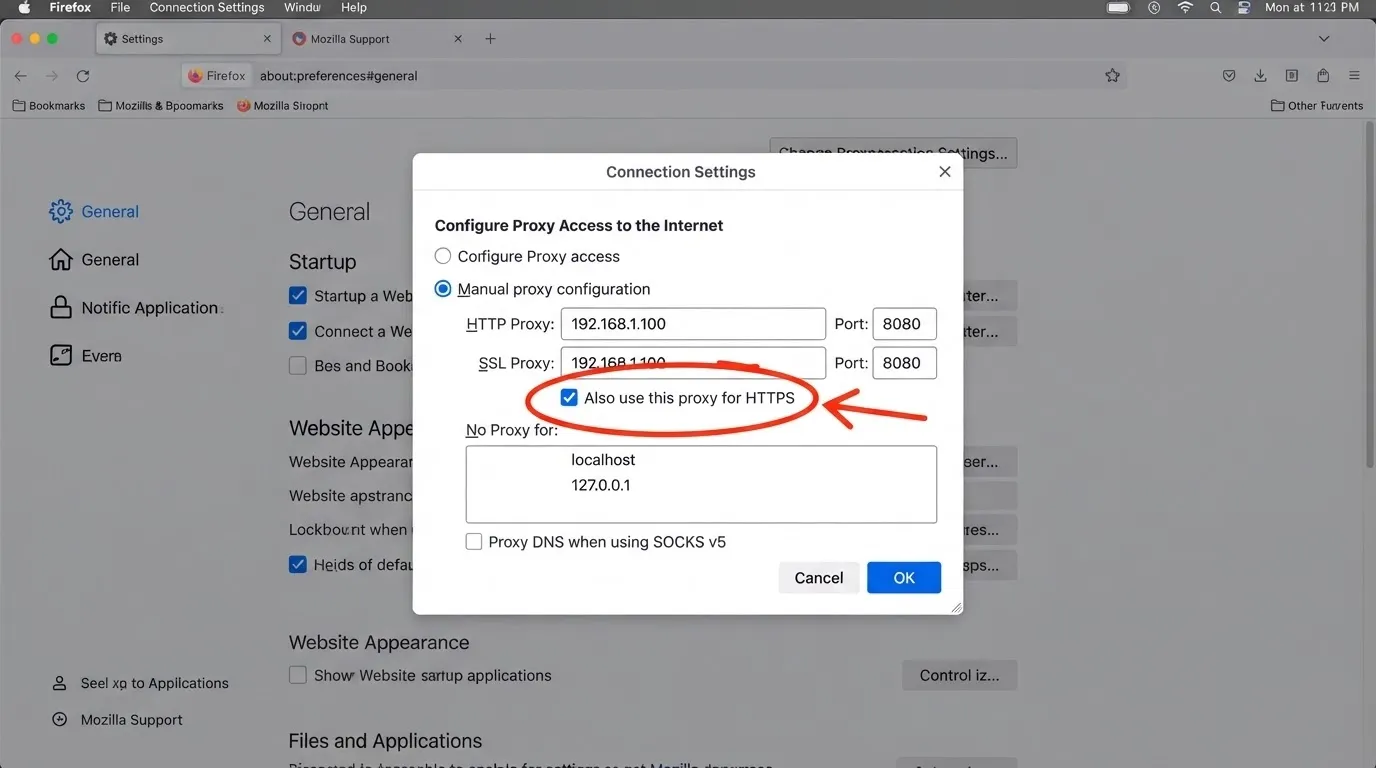Open Control Center in menu bar
Screen dimensions: 1376x768
1244,8
